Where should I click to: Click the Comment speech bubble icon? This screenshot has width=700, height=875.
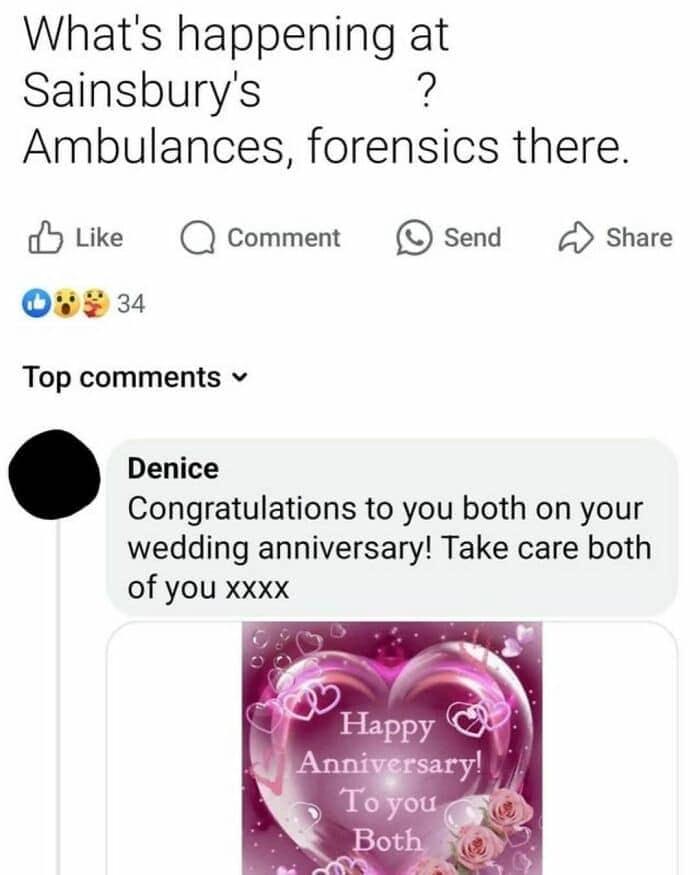tap(200, 236)
